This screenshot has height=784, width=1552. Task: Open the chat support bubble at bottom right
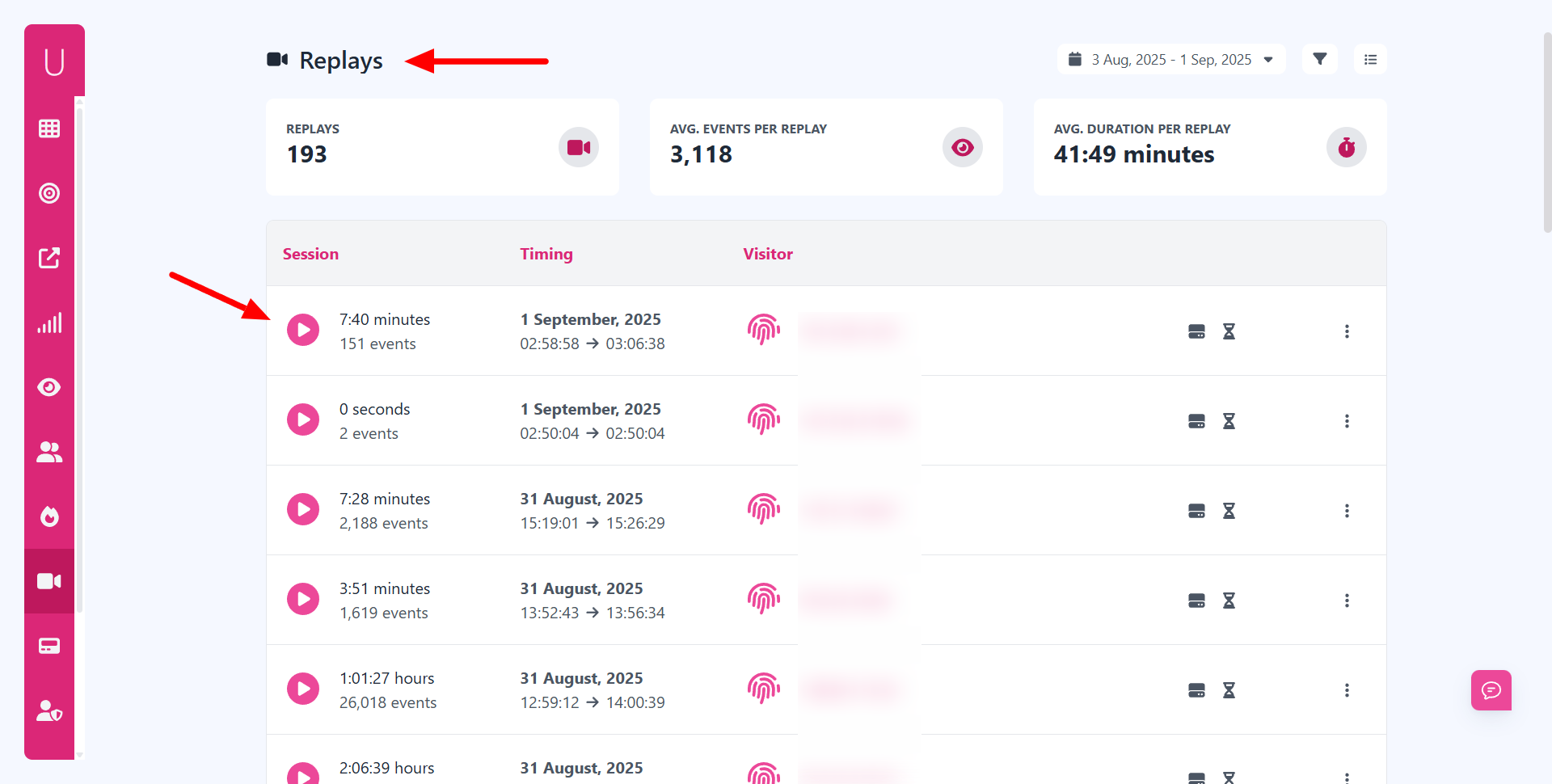pyautogui.click(x=1491, y=689)
